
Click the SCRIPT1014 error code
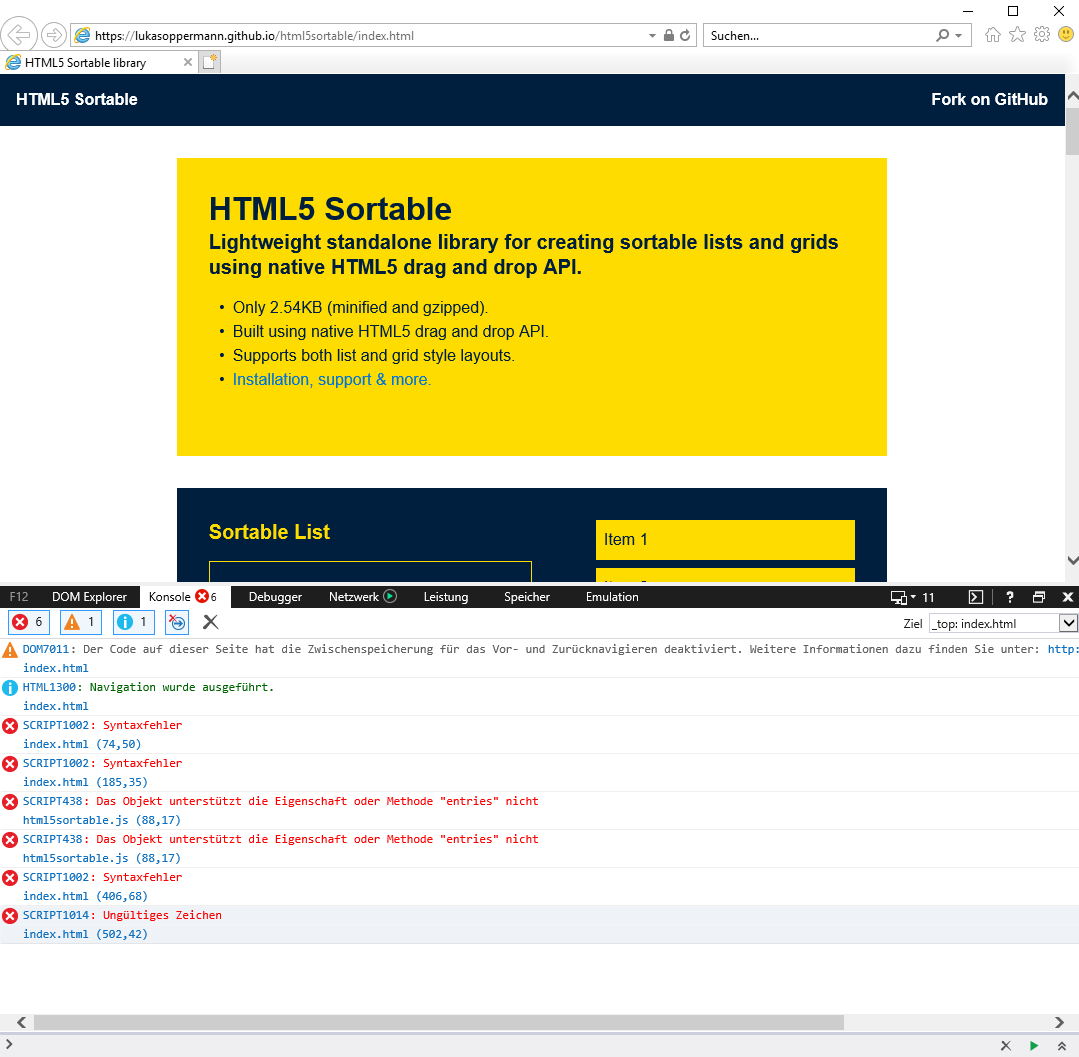[56, 915]
